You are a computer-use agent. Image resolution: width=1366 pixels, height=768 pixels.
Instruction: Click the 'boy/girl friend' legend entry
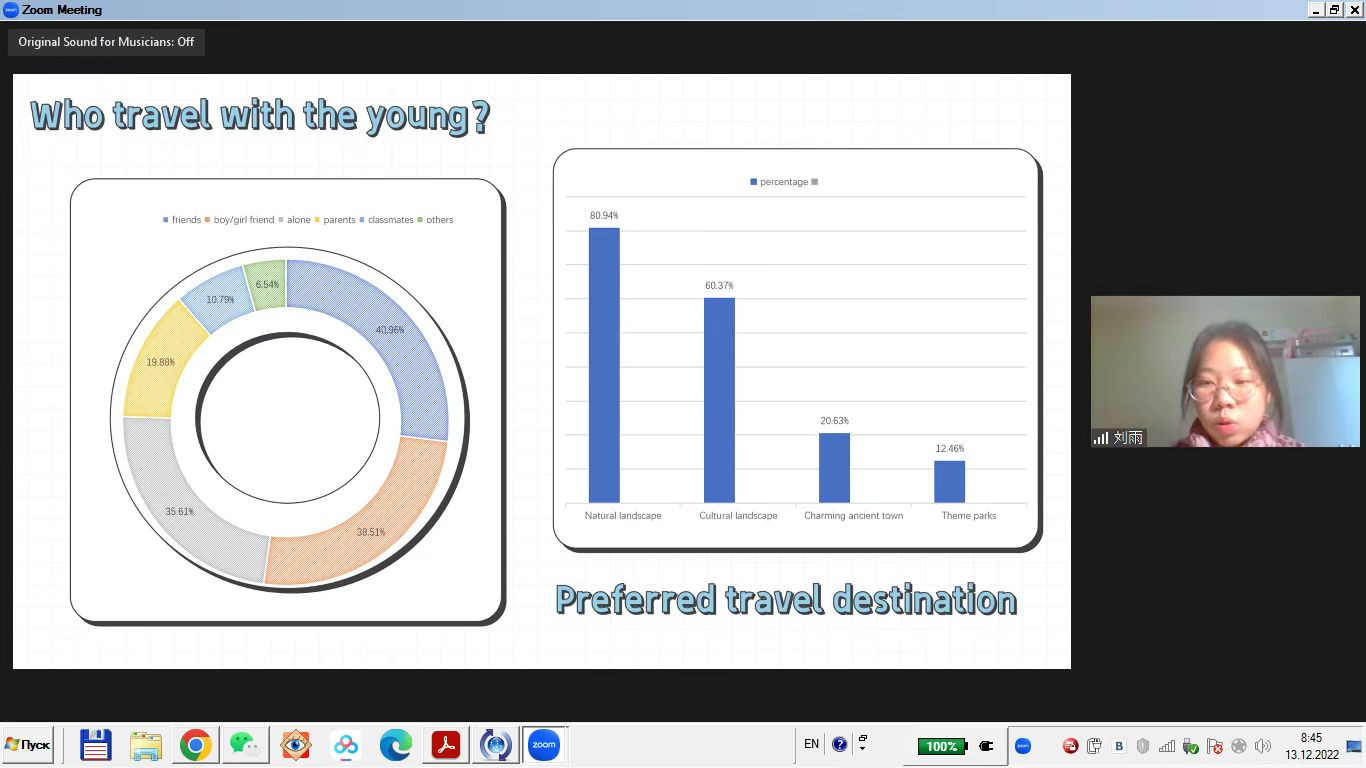click(x=239, y=220)
